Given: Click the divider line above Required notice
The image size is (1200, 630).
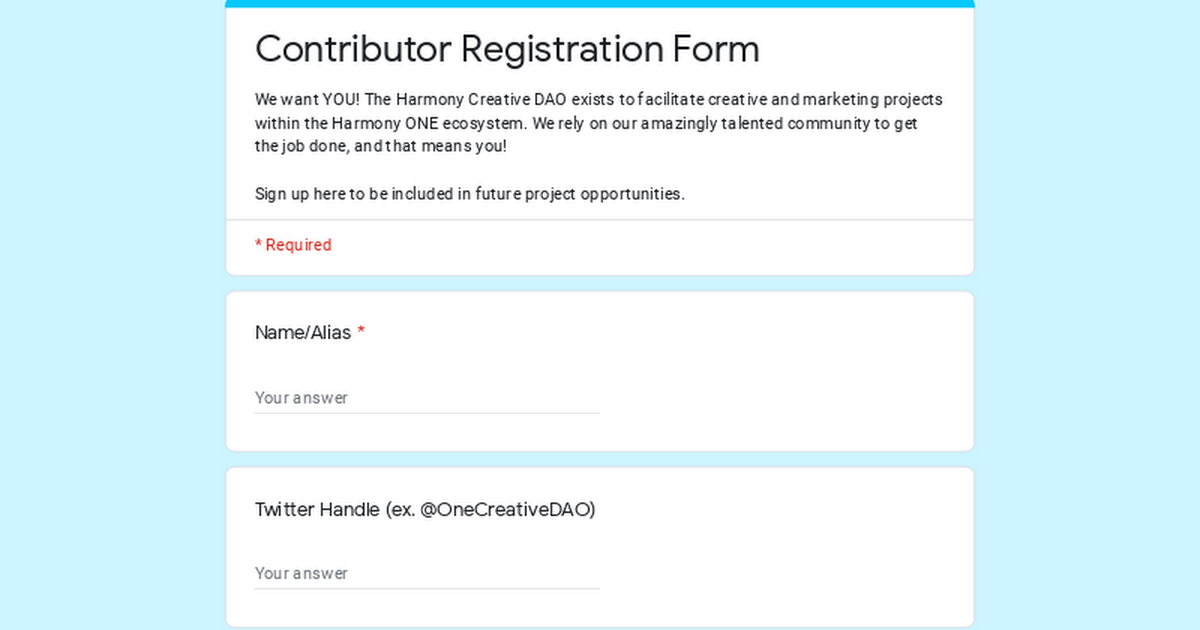Looking at the screenshot, I should pyautogui.click(x=600, y=220).
